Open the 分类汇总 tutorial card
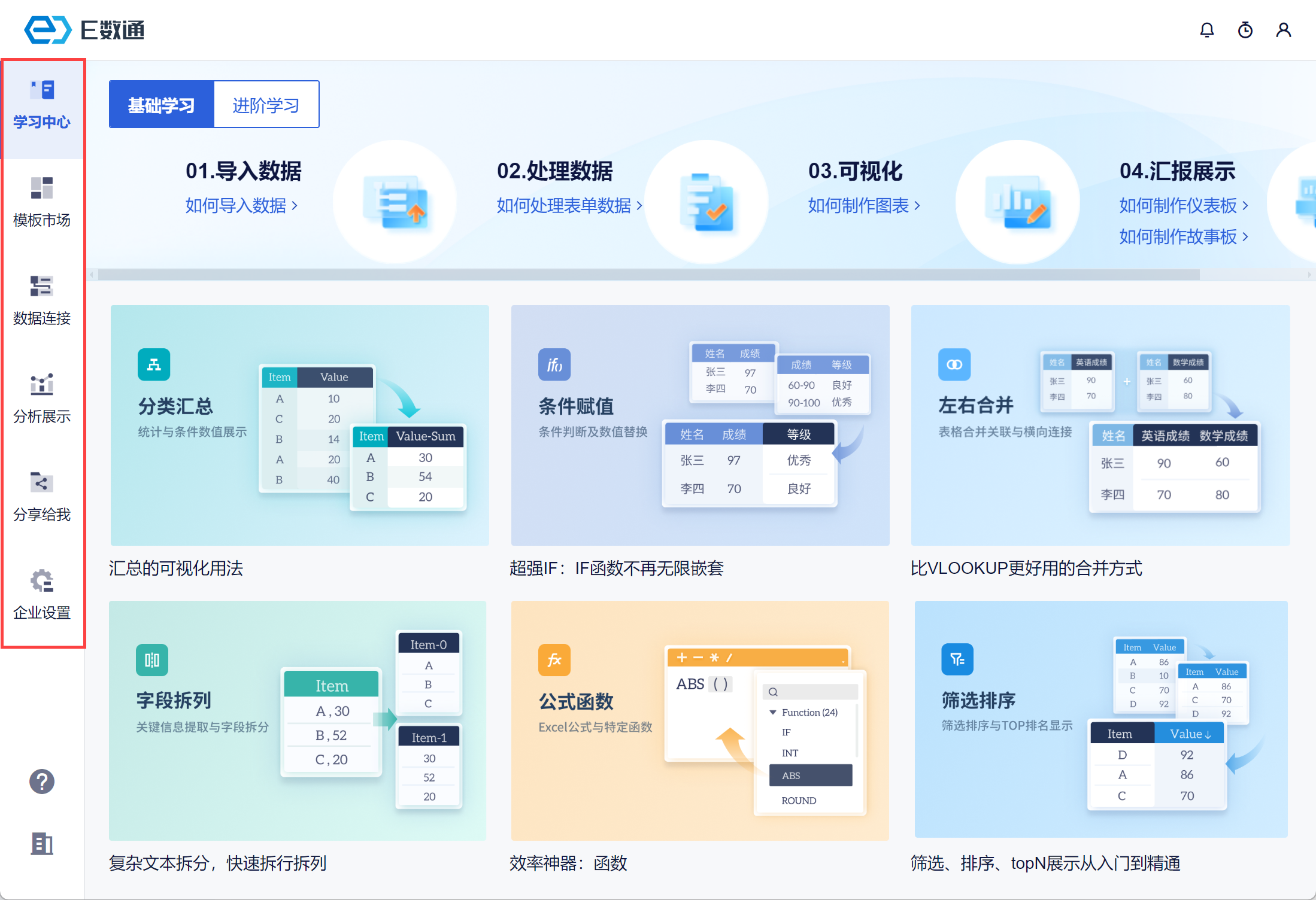 [299, 425]
